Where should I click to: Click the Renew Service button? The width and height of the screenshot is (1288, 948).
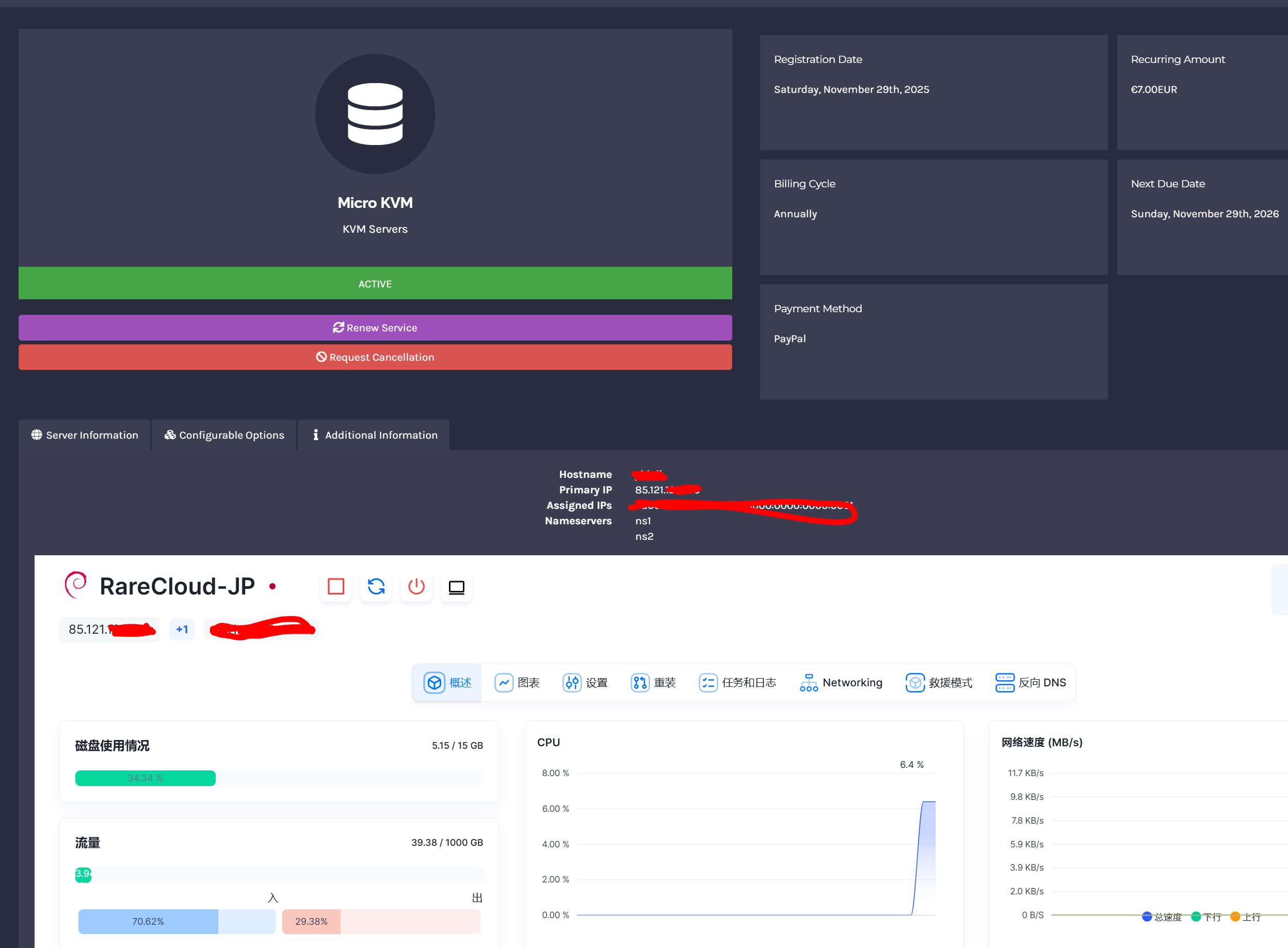(x=375, y=328)
